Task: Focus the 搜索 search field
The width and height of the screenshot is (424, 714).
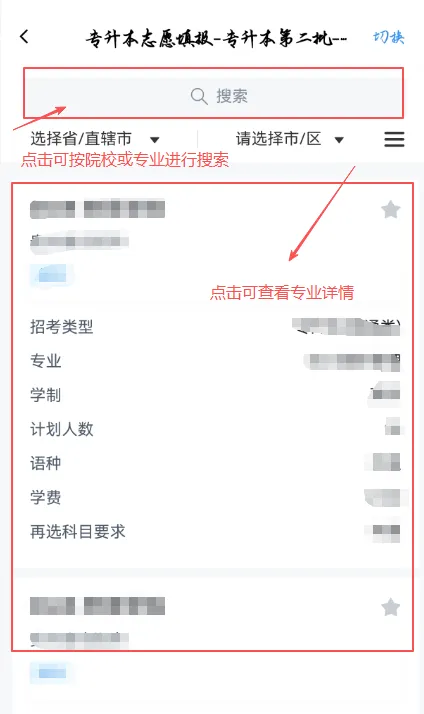Action: [x=213, y=96]
